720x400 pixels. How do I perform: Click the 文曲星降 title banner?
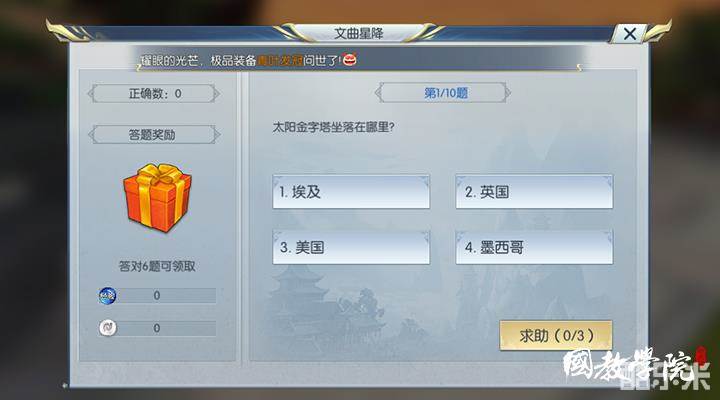pyautogui.click(x=359, y=33)
